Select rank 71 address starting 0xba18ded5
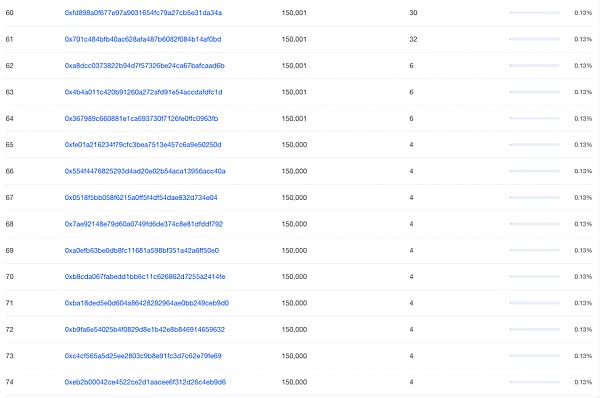 pos(147,303)
